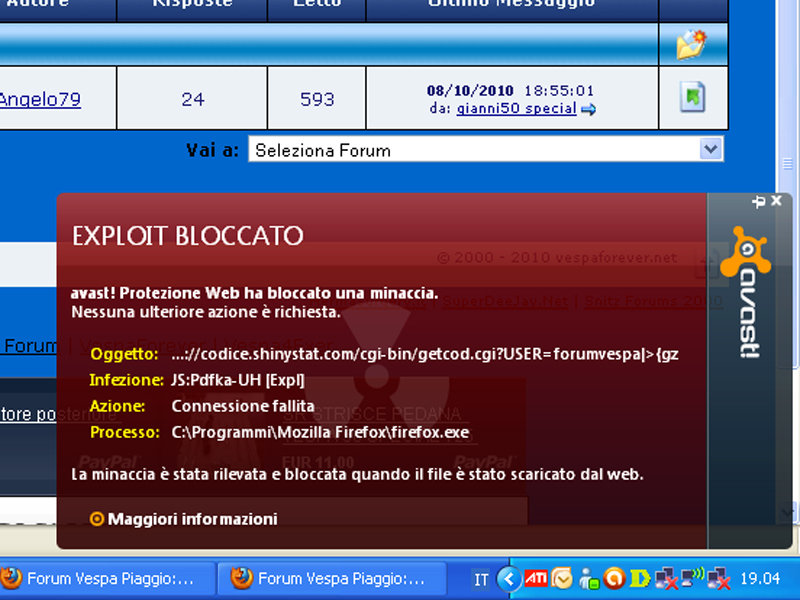Click the yellow-green D tray icon
The width and height of the screenshot is (800, 600).
[640, 579]
